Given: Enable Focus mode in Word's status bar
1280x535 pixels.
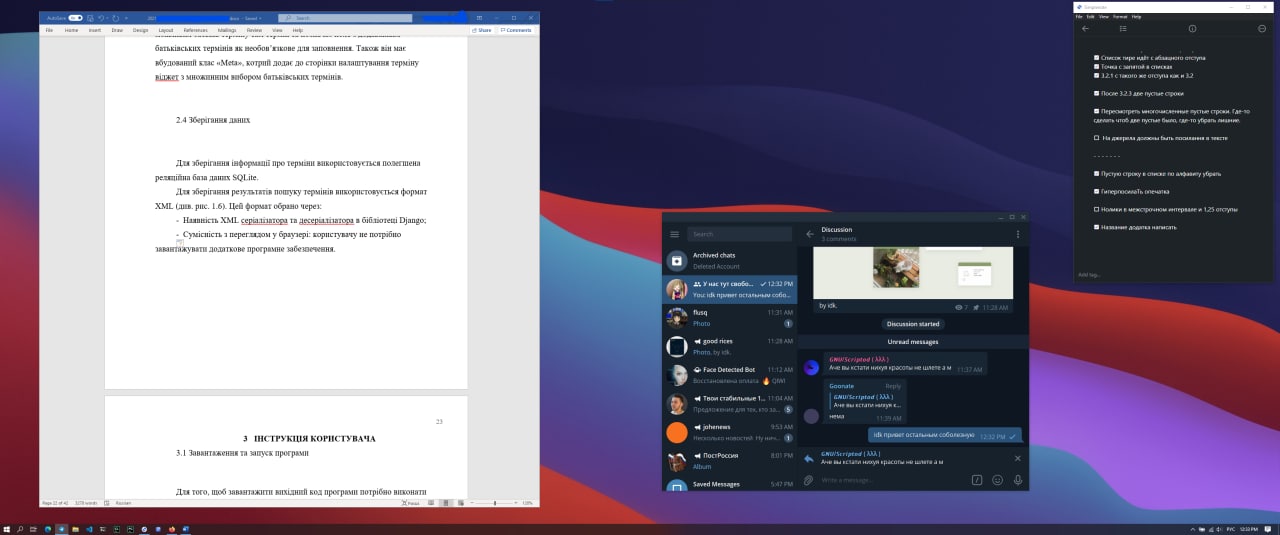Looking at the screenshot, I should pyautogui.click(x=411, y=503).
